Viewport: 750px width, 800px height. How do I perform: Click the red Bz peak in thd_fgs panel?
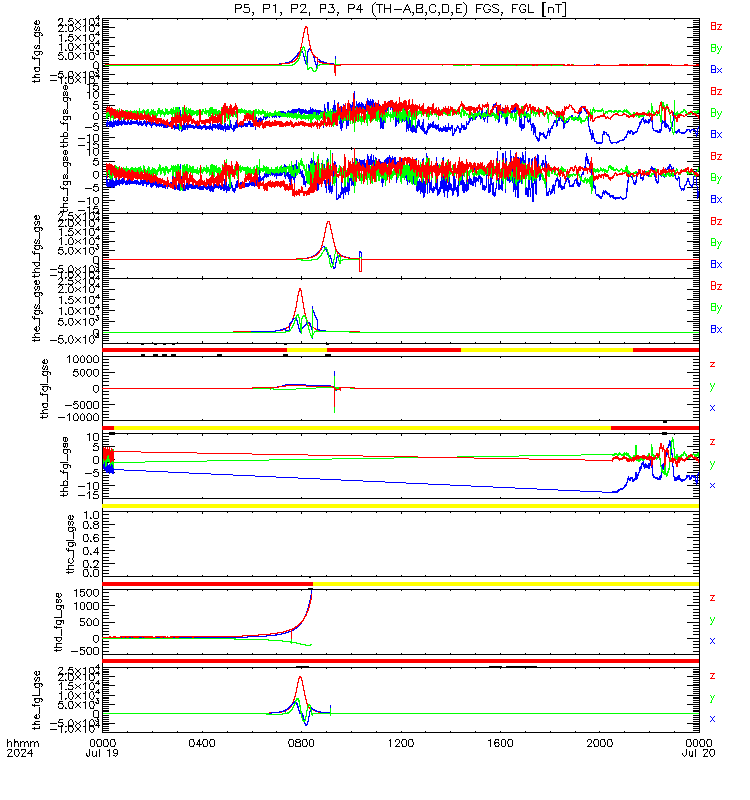(x=328, y=222)
